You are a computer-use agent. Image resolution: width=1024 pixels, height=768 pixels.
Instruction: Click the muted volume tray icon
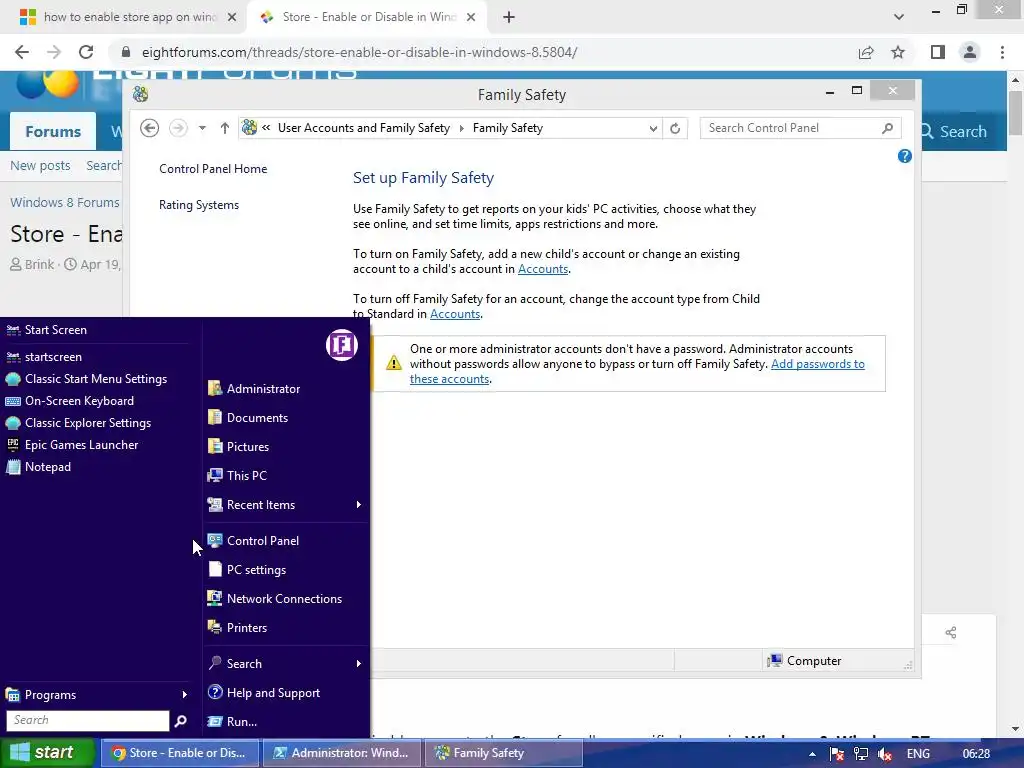click(x=885, y=754)
